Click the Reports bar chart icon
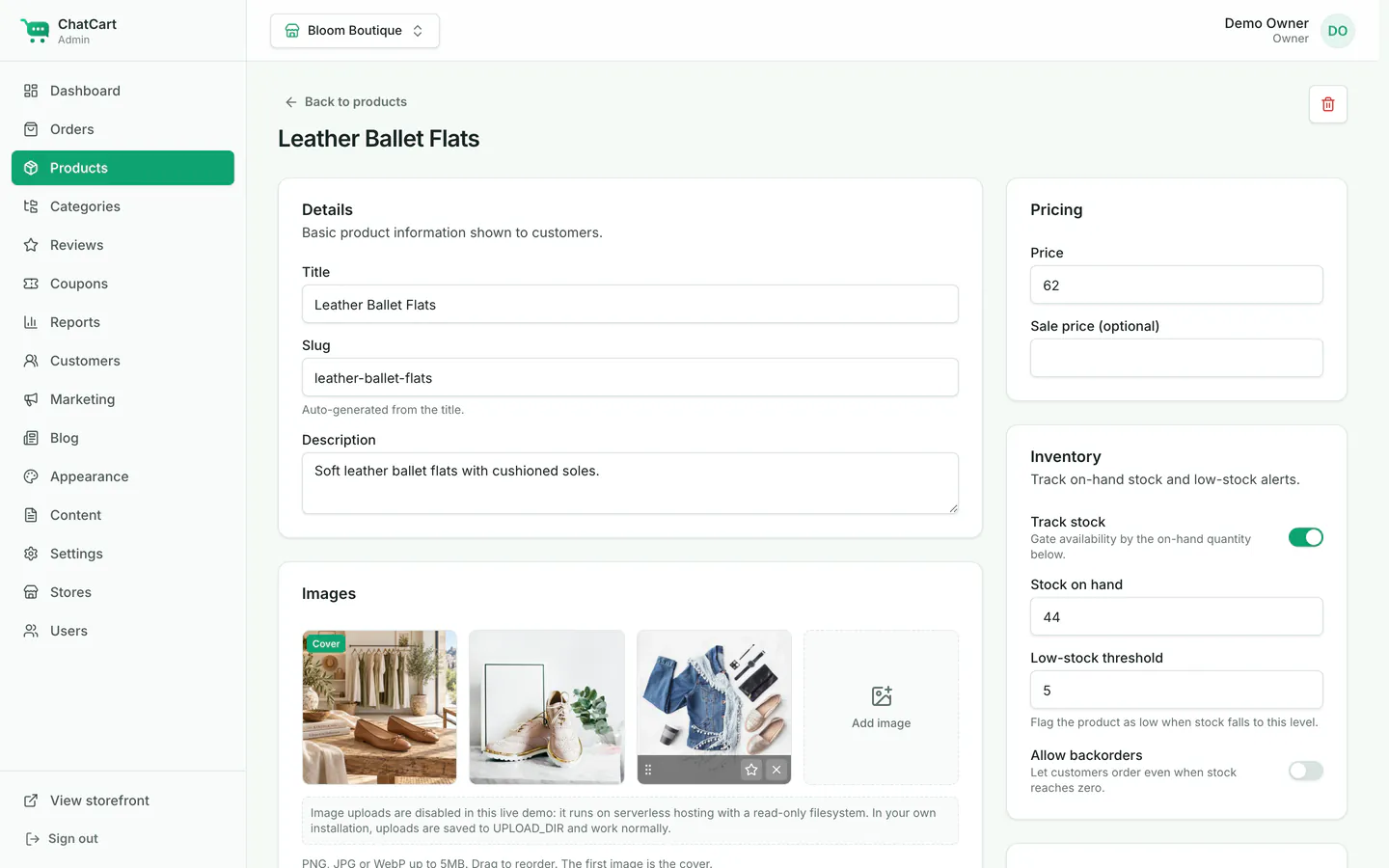Viewport: 1389px width, 868px height. point(31,322)
